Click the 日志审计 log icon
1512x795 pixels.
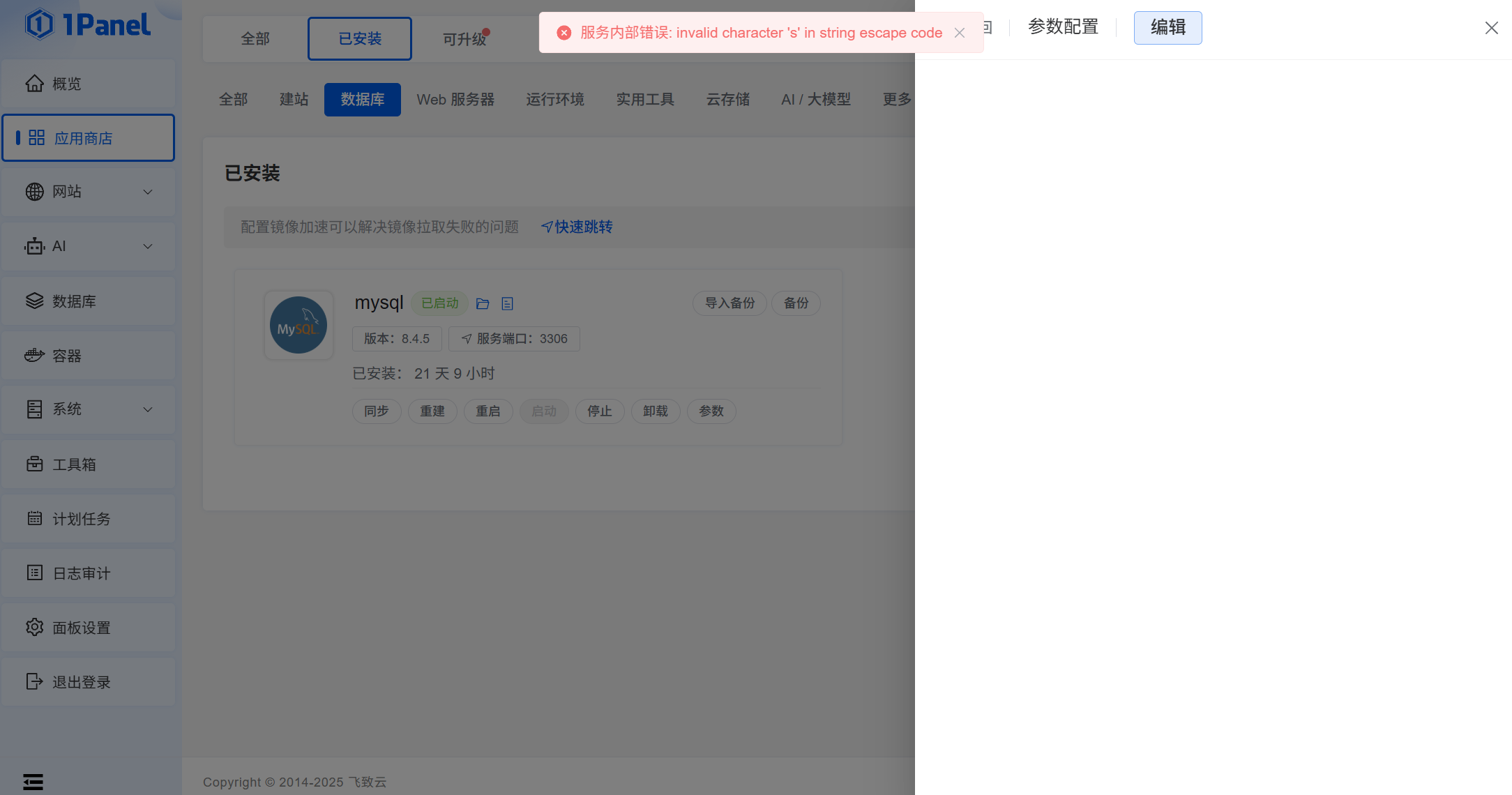pos(35,573)
